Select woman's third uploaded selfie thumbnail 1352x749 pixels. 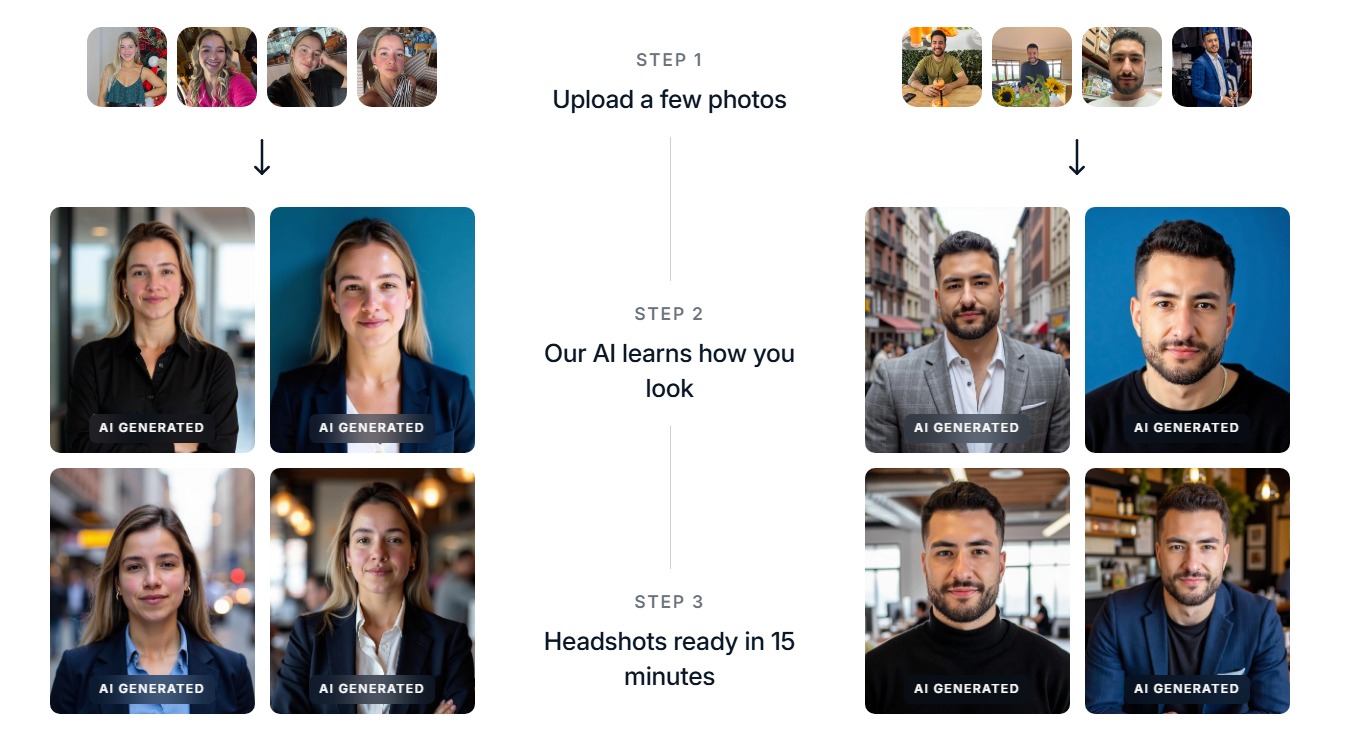(x=307, y=67)
